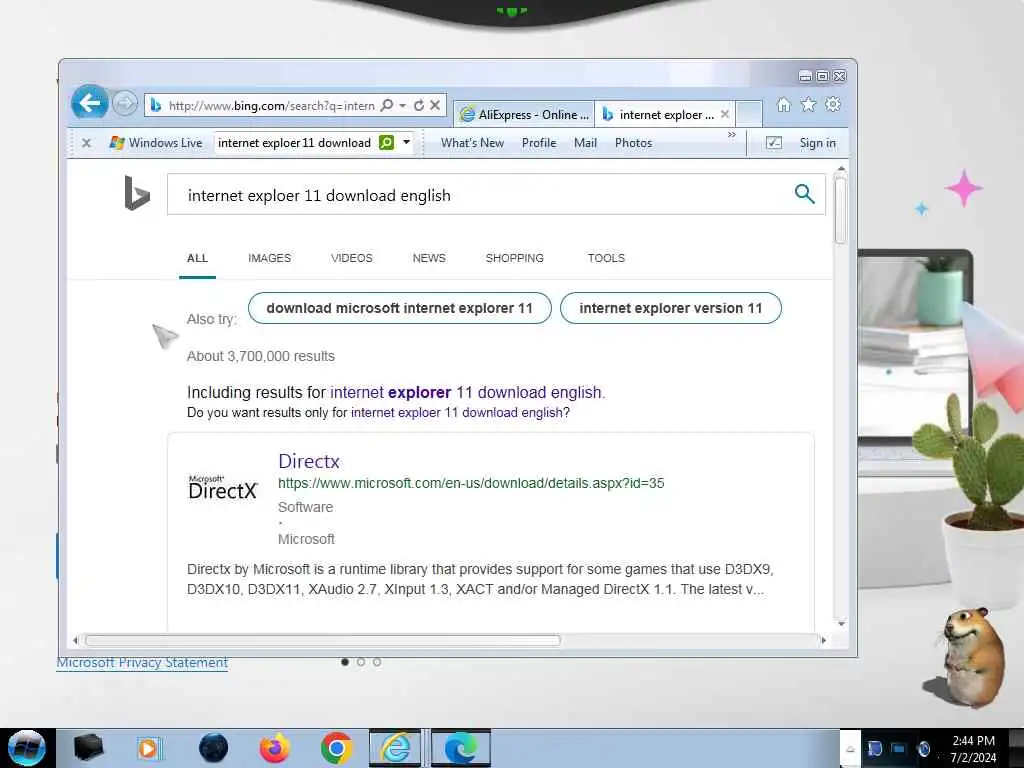The height and width of the screenshot is (768, 1024).
Task: Click the Internet Explorer taskbar icon
Action: pyautogui.click(x=396, y=748)
